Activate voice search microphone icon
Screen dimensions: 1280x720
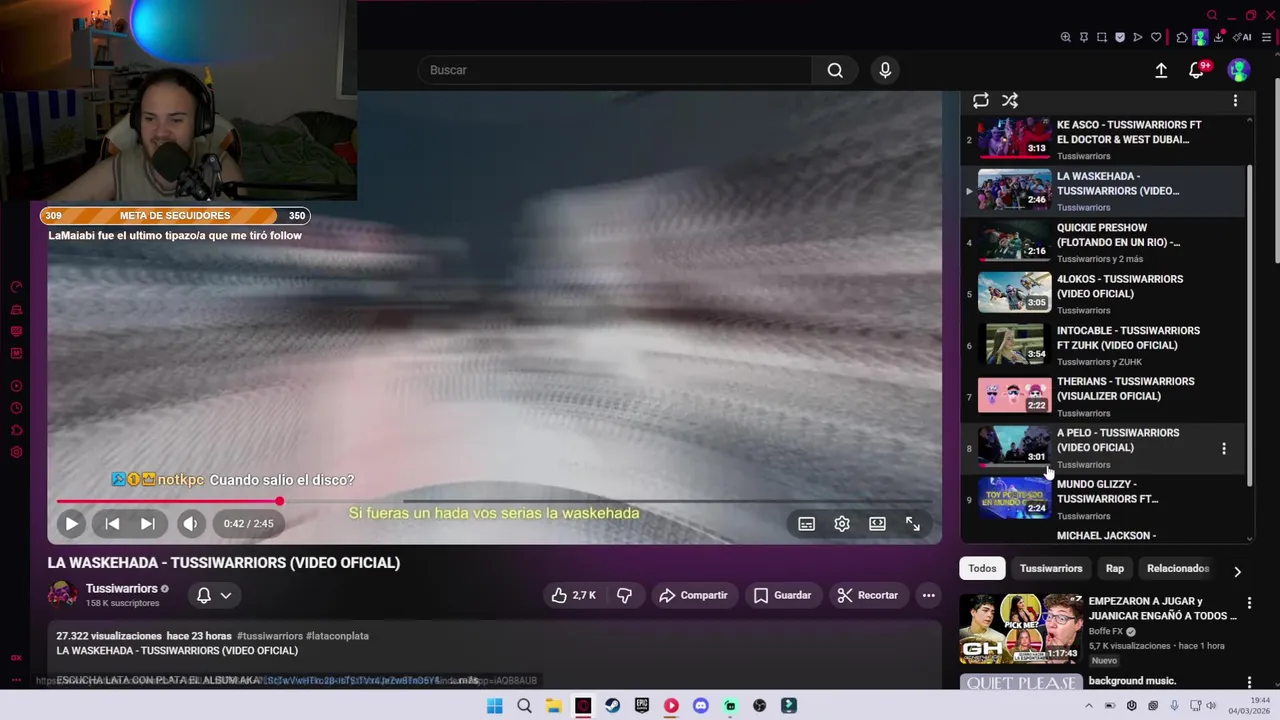[x=885, y=70]
